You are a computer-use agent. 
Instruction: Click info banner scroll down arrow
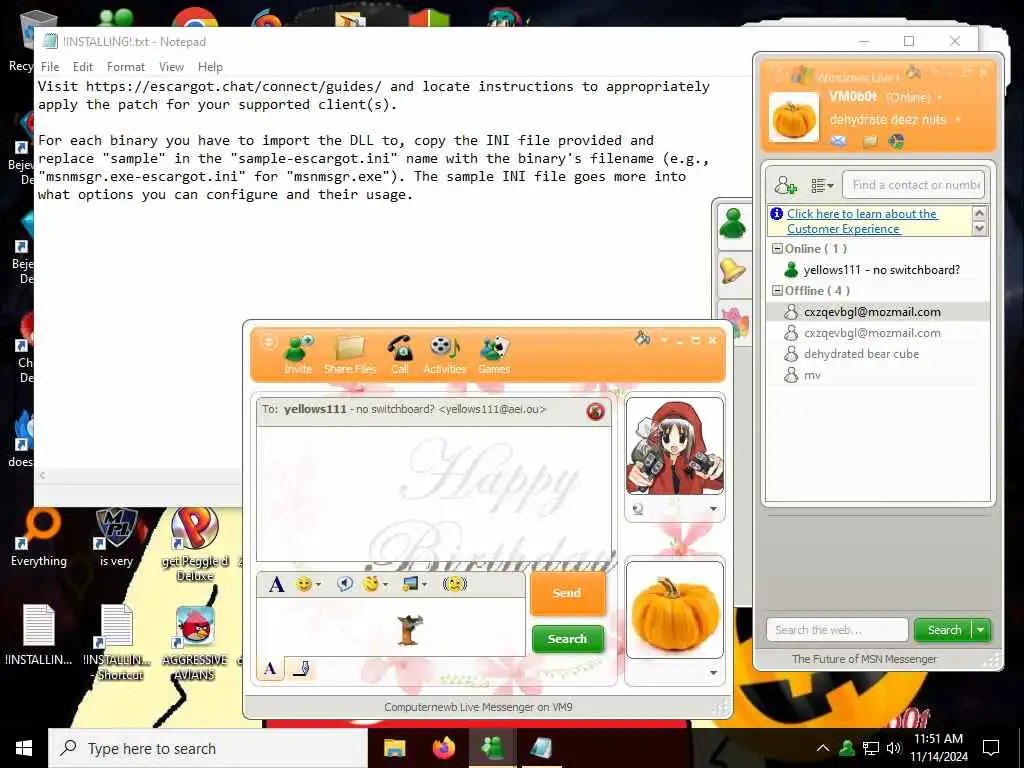click(979, 228)
